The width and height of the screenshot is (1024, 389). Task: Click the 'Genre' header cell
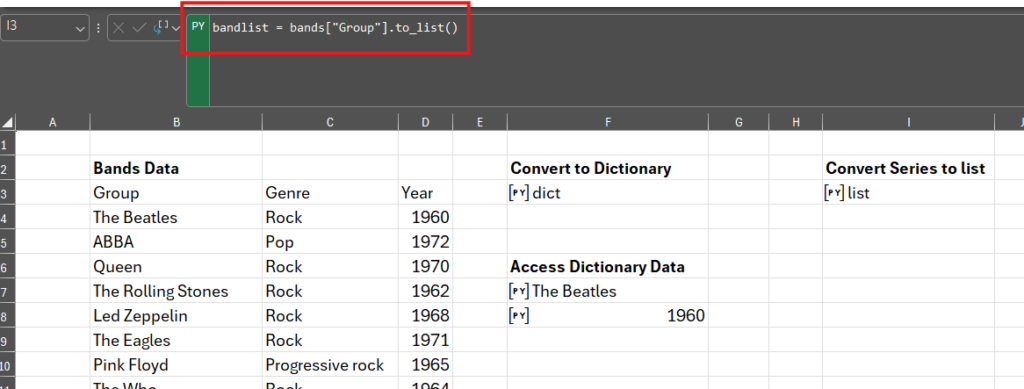[x=330, y=193]
